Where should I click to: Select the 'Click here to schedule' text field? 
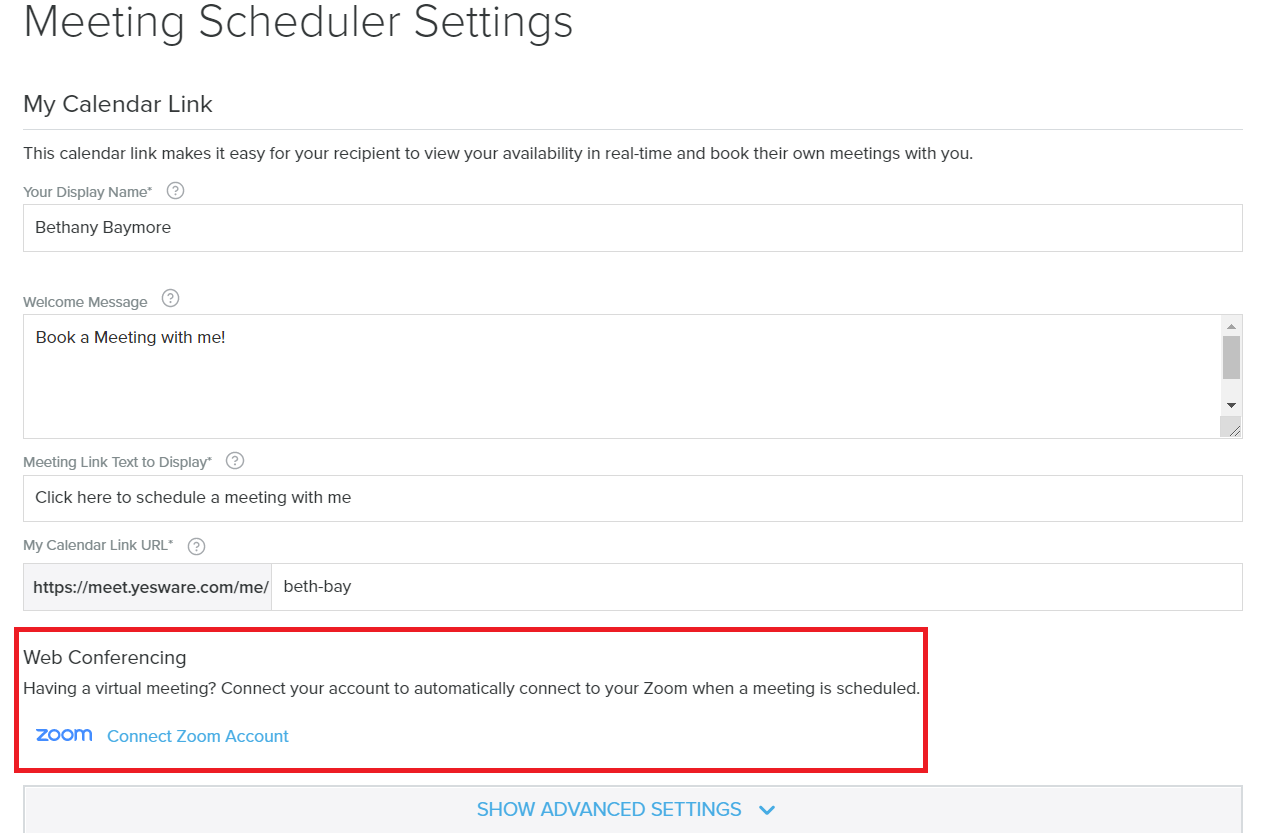pos(632,498)
